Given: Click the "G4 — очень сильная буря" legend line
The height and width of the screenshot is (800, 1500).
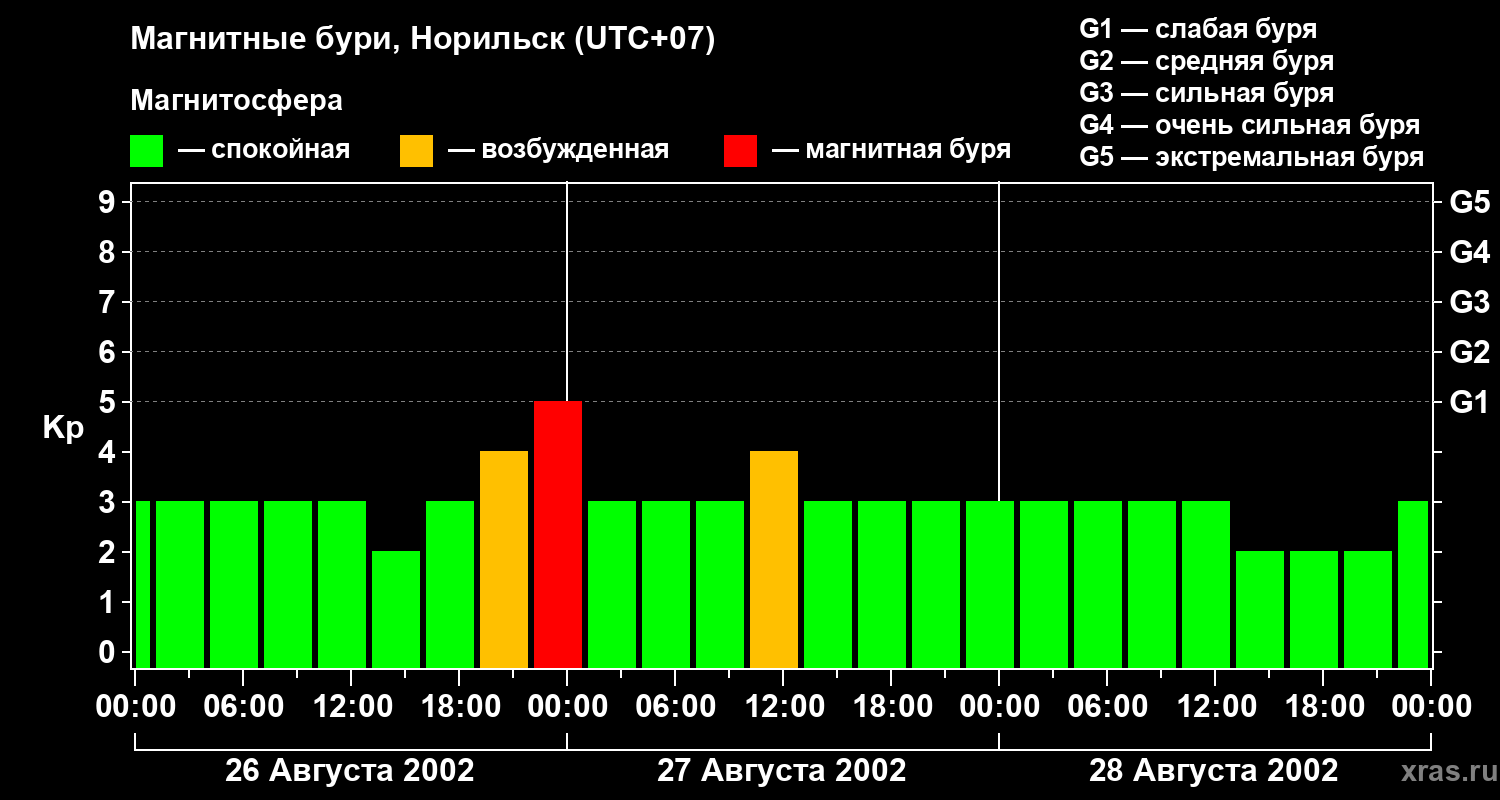Looking at the screenshot, I should pyautogui.click(x=1250, y=125).
